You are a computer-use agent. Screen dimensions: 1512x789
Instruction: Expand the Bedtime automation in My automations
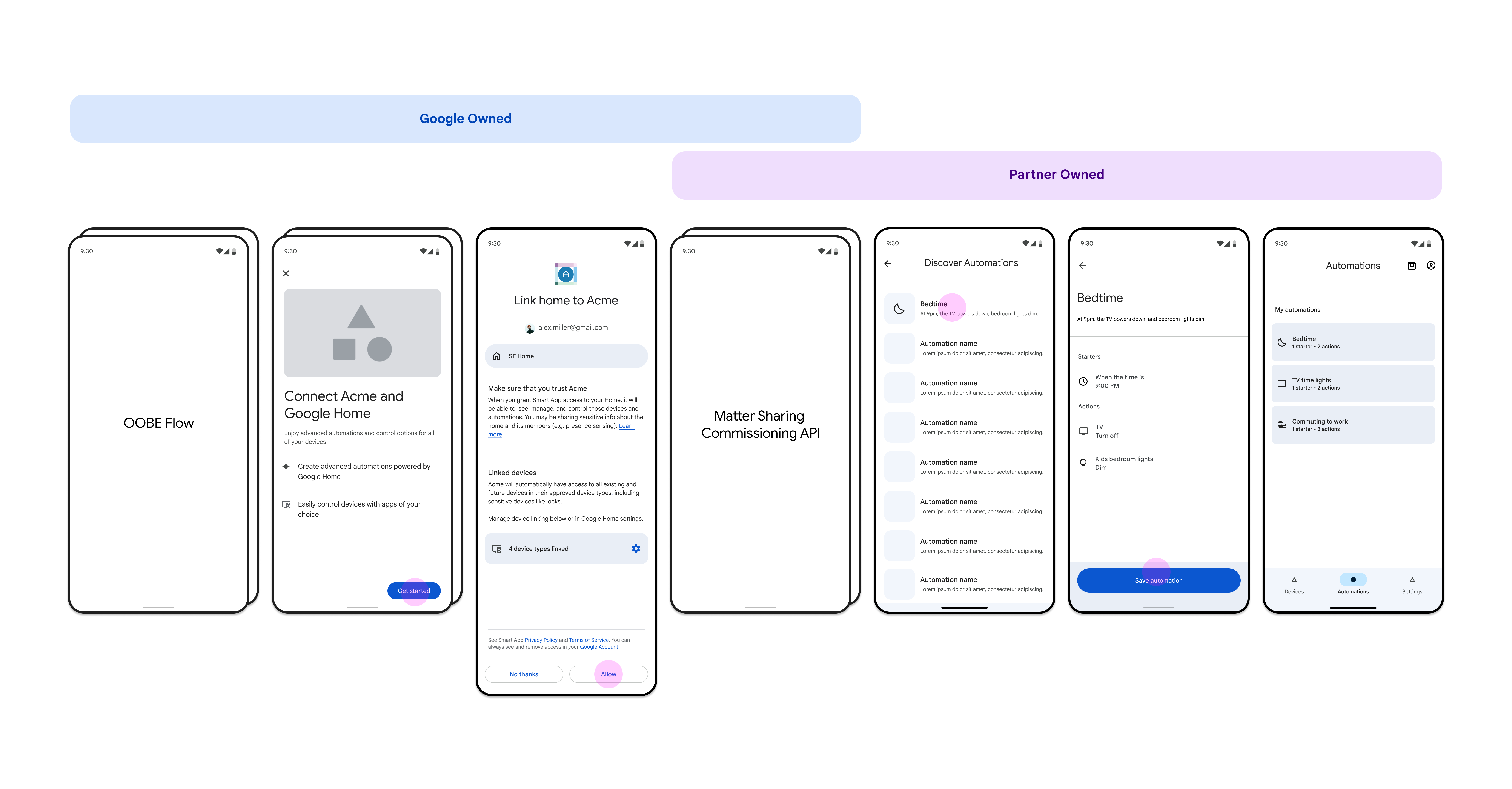click(1352, 342)
